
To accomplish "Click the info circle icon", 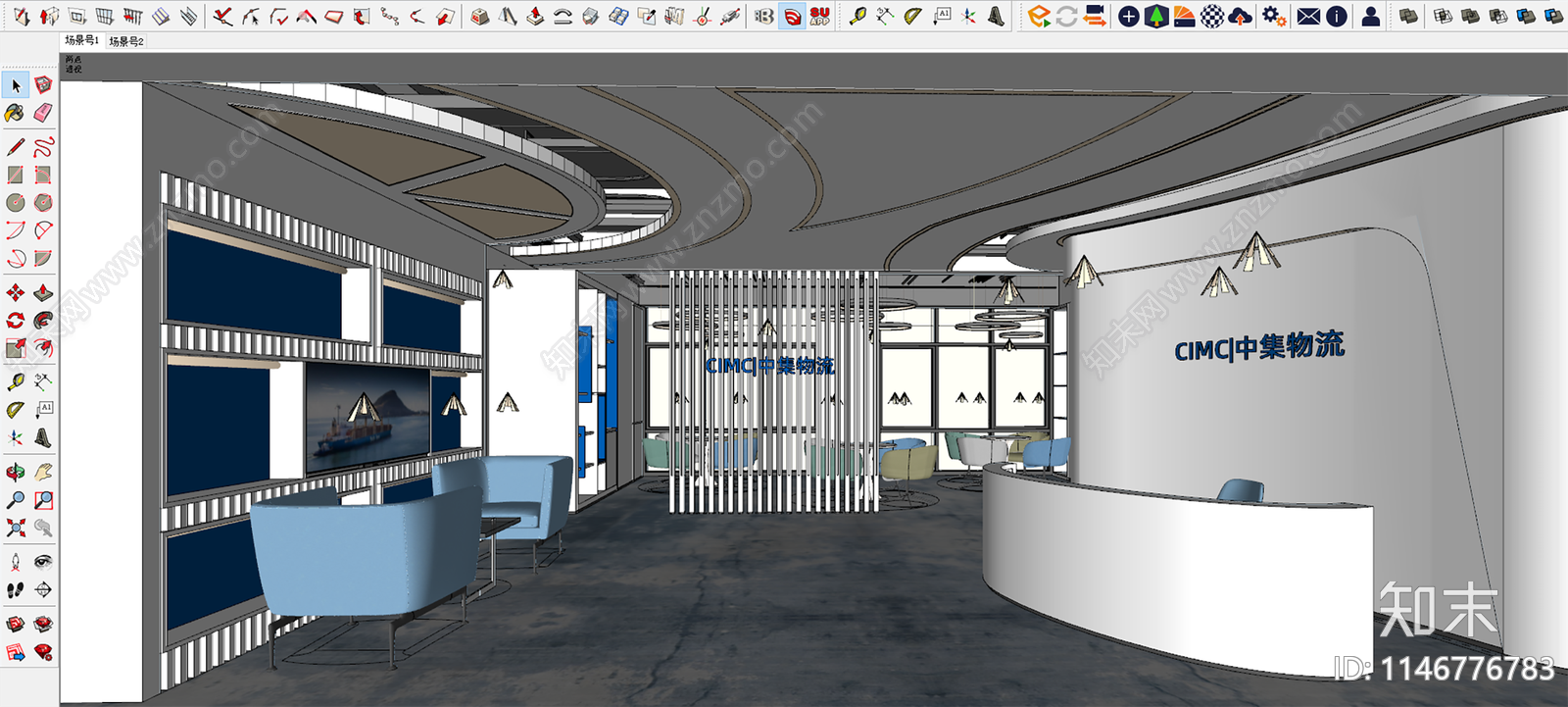I will click(1336, 16).
